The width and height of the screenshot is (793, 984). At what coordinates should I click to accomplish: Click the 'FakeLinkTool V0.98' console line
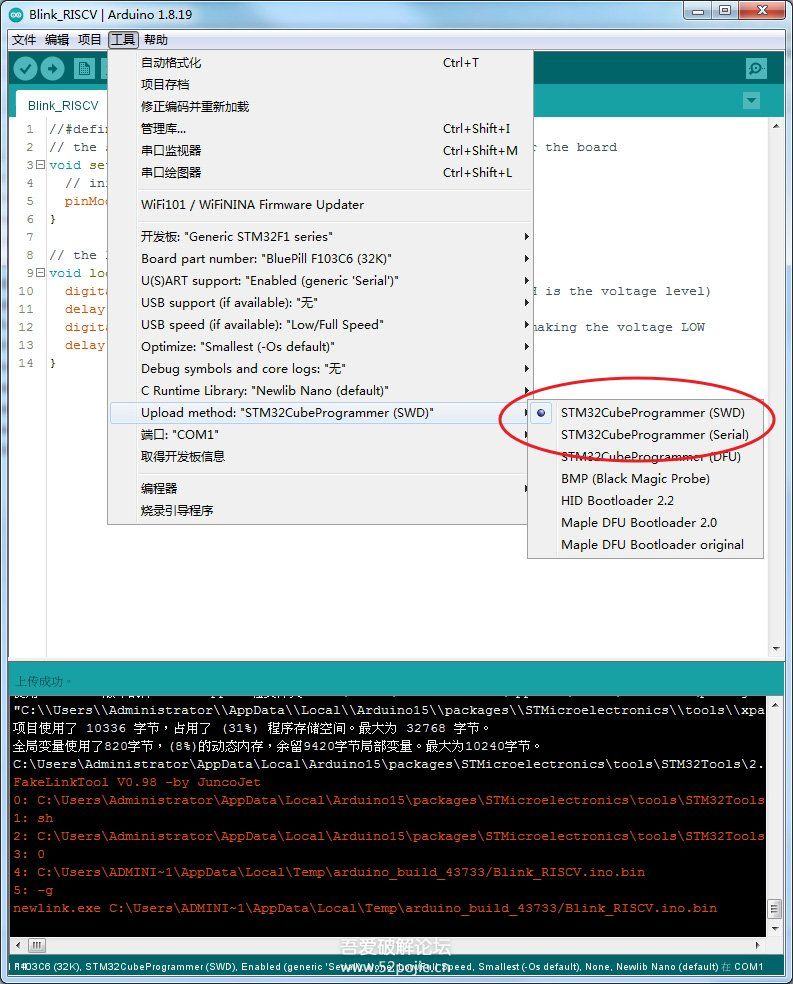(x=136, y=782)
